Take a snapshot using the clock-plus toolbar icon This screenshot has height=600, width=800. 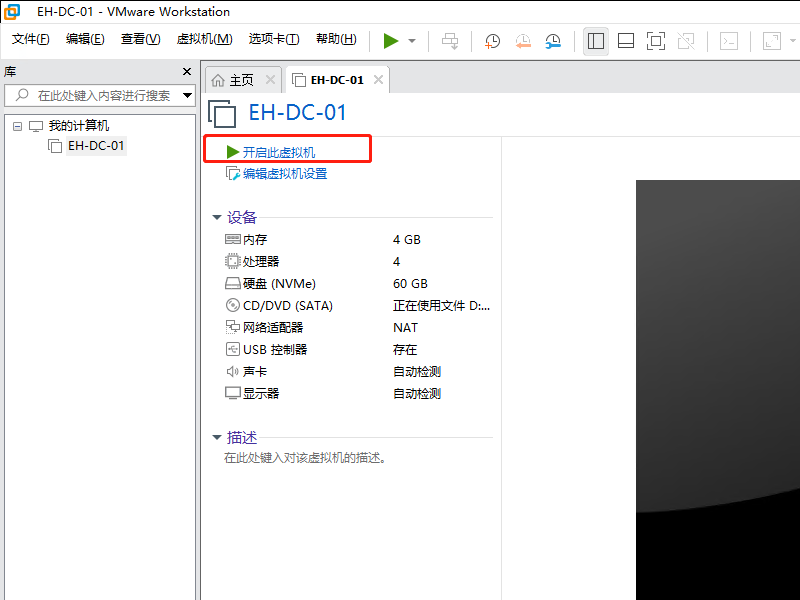click(x=490, y=41)
